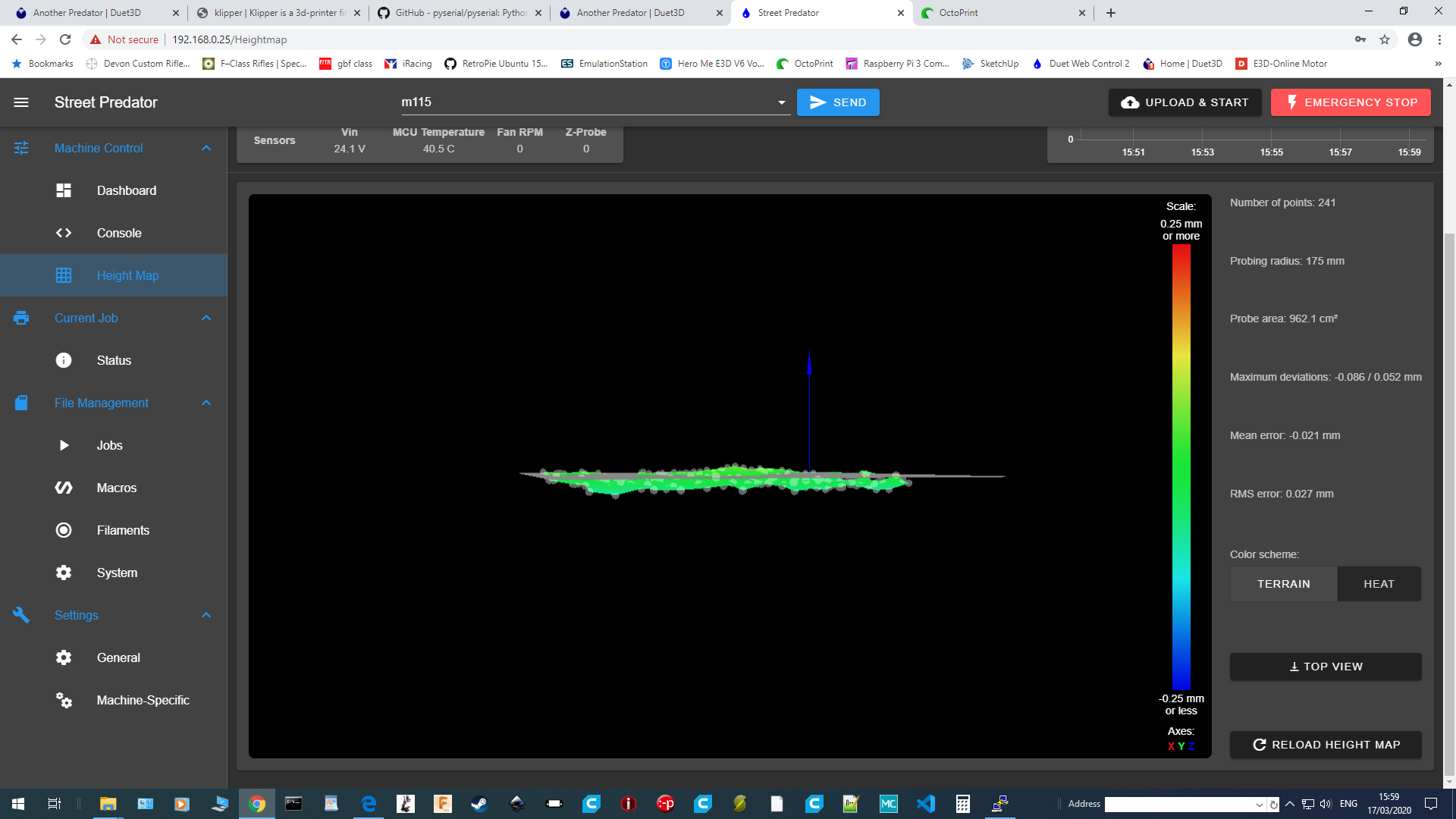Screen dimensions: 1456x819
Task: Click the Height Map grid icon
Action: pyautogui.click(x=64, y=275)
